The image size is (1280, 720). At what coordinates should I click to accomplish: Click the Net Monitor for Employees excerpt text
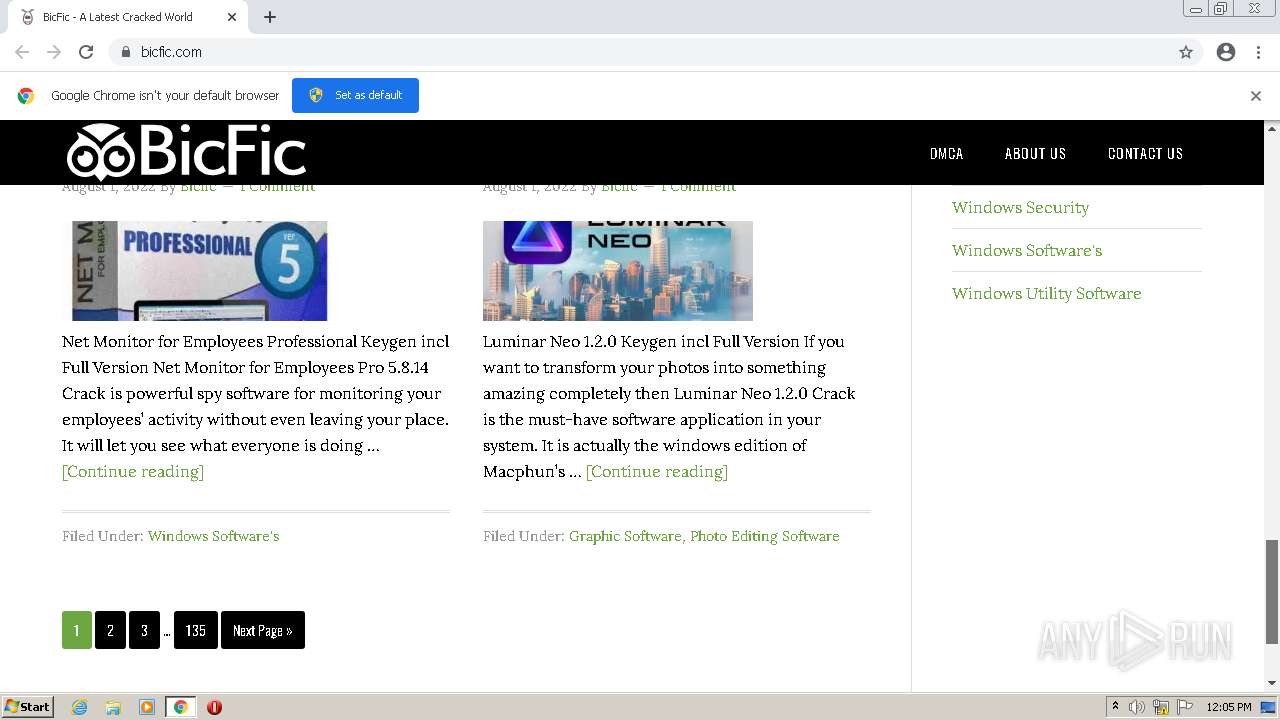(x=256, y=393)
